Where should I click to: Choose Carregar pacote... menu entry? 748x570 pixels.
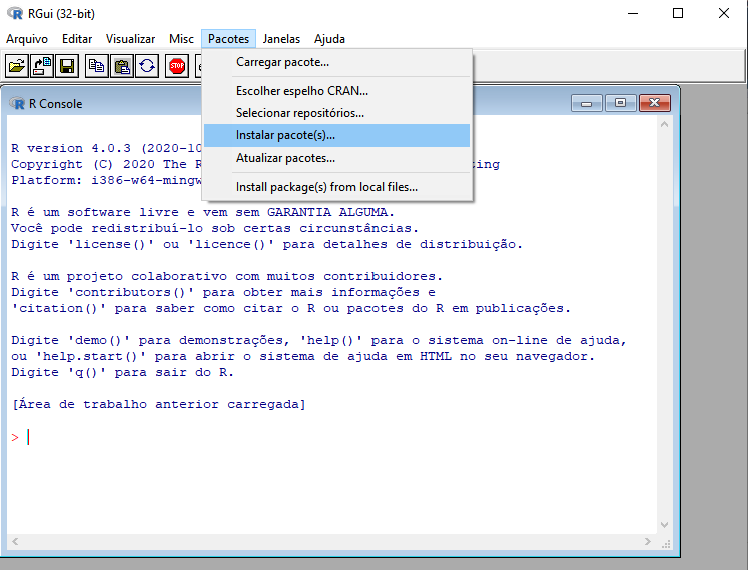[337, 62]
